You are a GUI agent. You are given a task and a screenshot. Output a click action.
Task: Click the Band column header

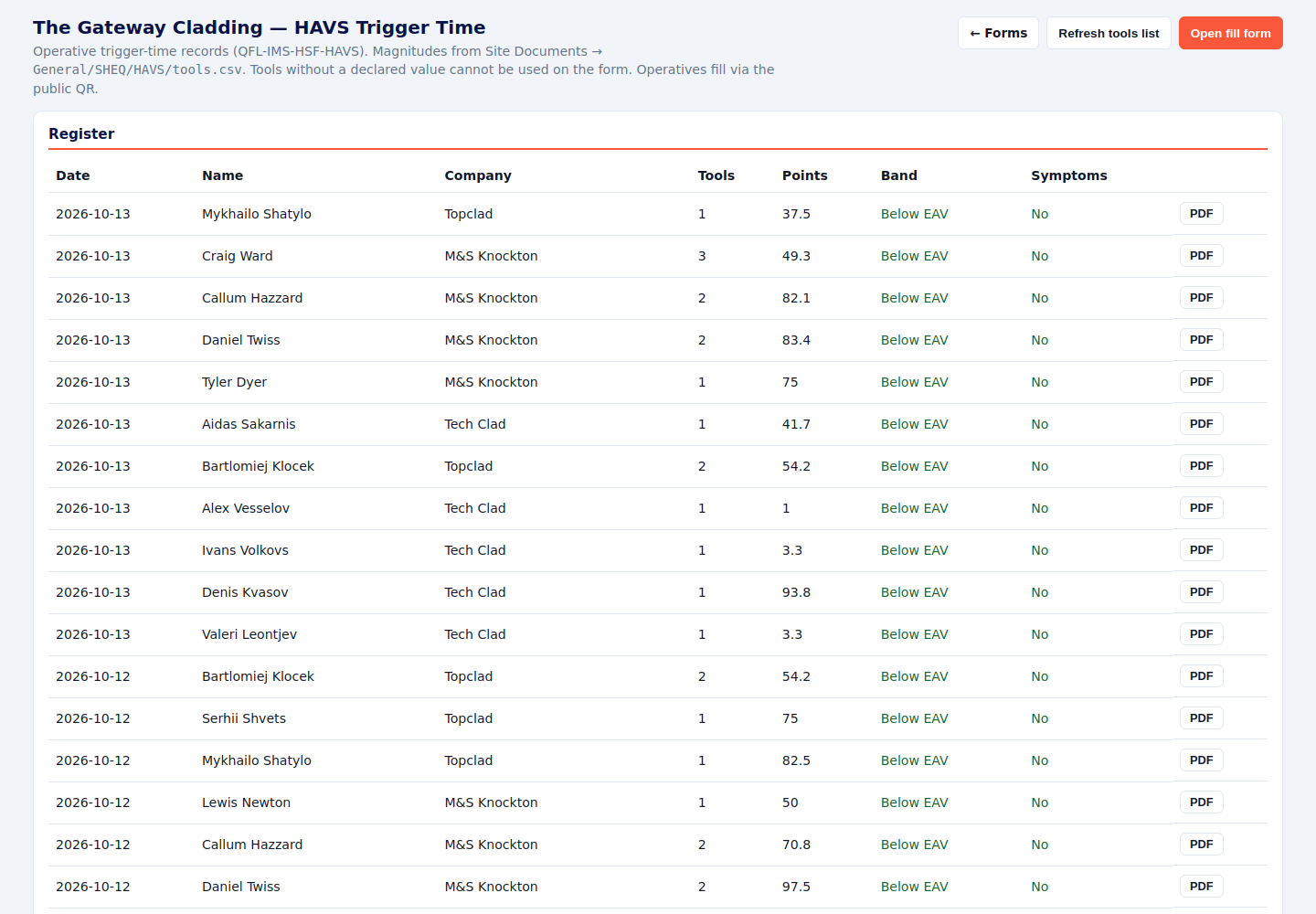(x=899, y=175)
